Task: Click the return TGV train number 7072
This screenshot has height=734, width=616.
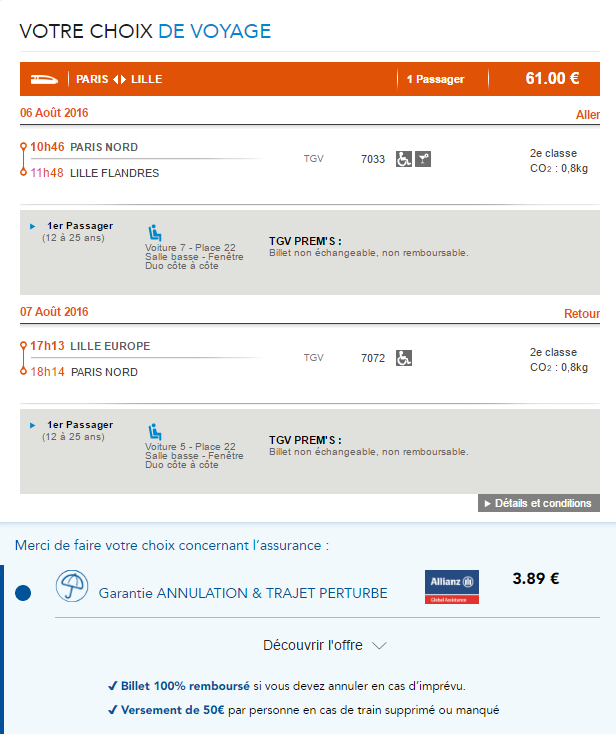Action: (x=373, y=358)
